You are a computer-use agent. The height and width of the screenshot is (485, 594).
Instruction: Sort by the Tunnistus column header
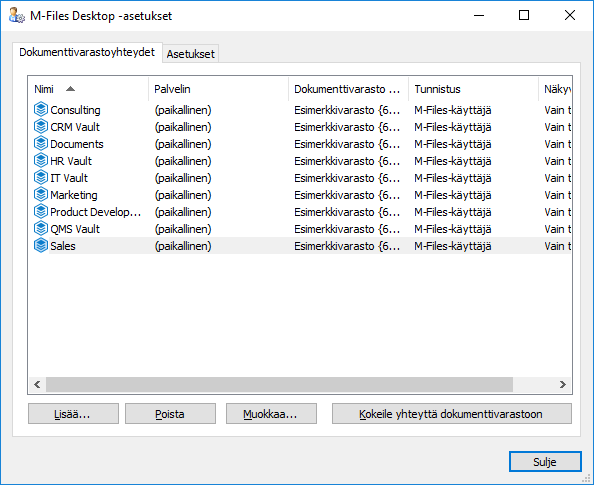click(x=474, y=89)
